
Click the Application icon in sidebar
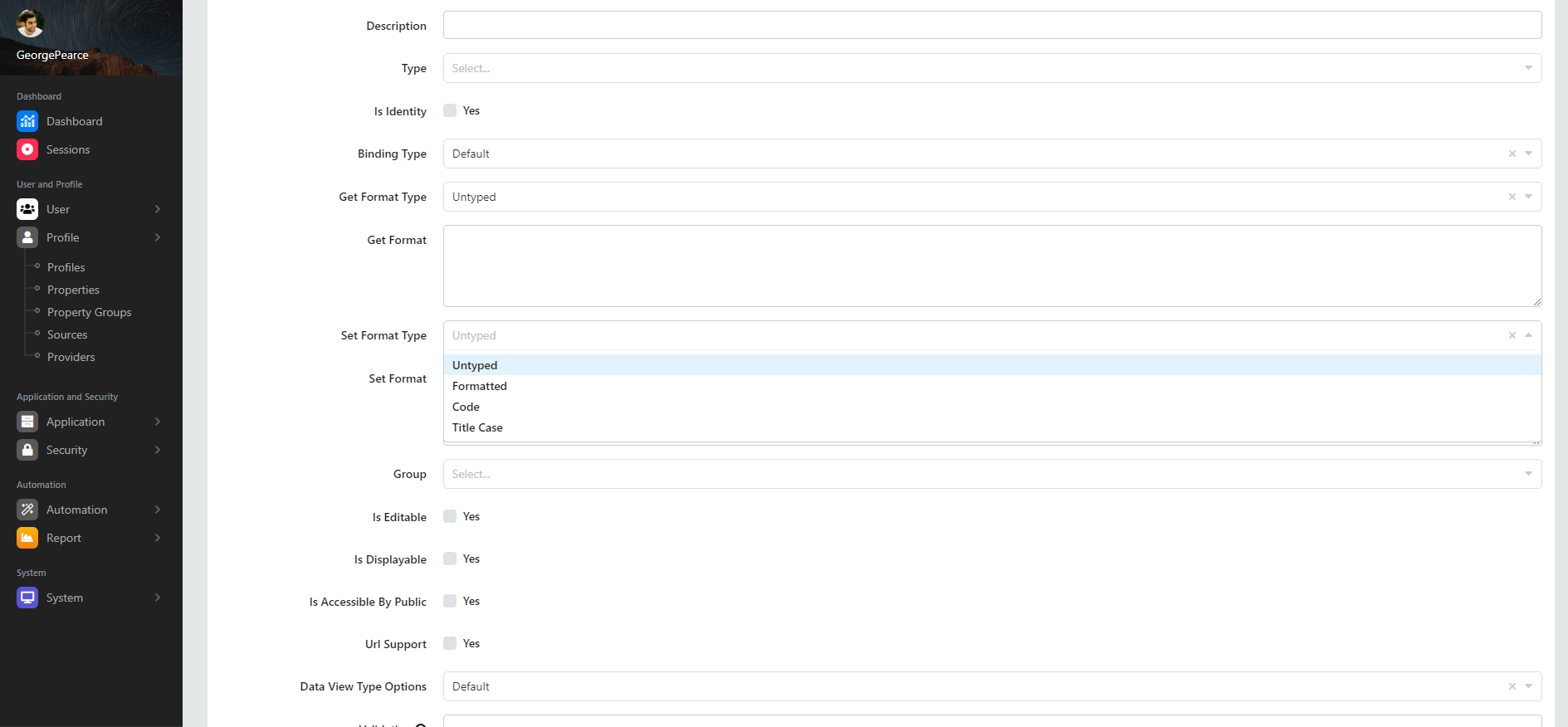pyautogui.click(x=27, y=422)
